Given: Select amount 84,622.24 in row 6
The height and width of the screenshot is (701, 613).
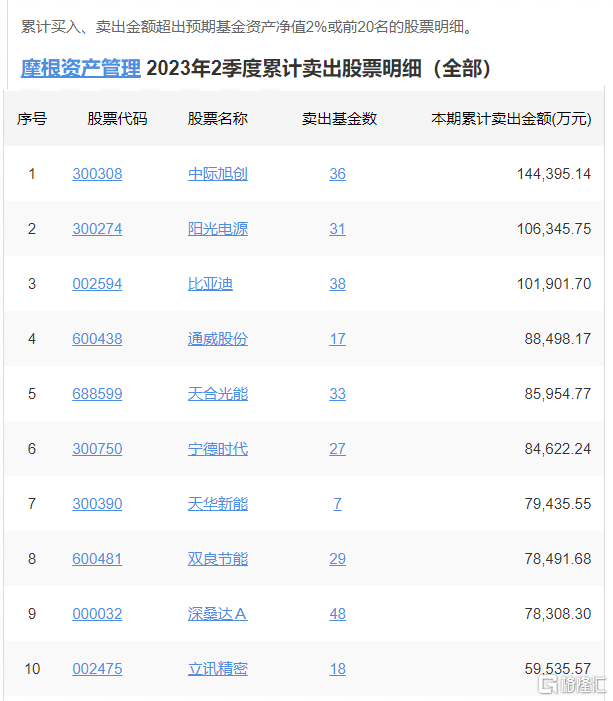Looking at the screenshot, I should tap(558, 449).
